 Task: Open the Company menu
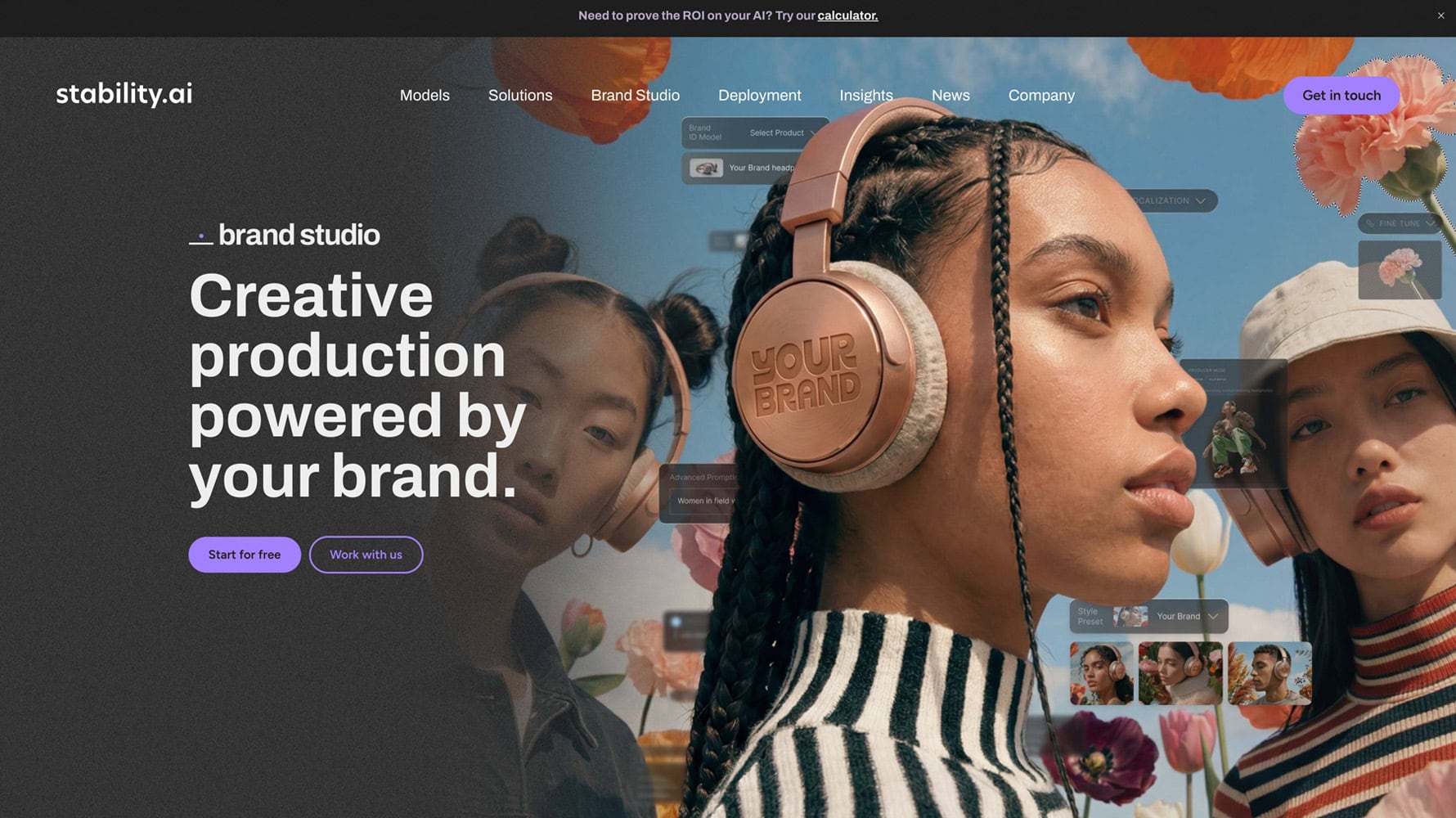tap(1041, 96)
